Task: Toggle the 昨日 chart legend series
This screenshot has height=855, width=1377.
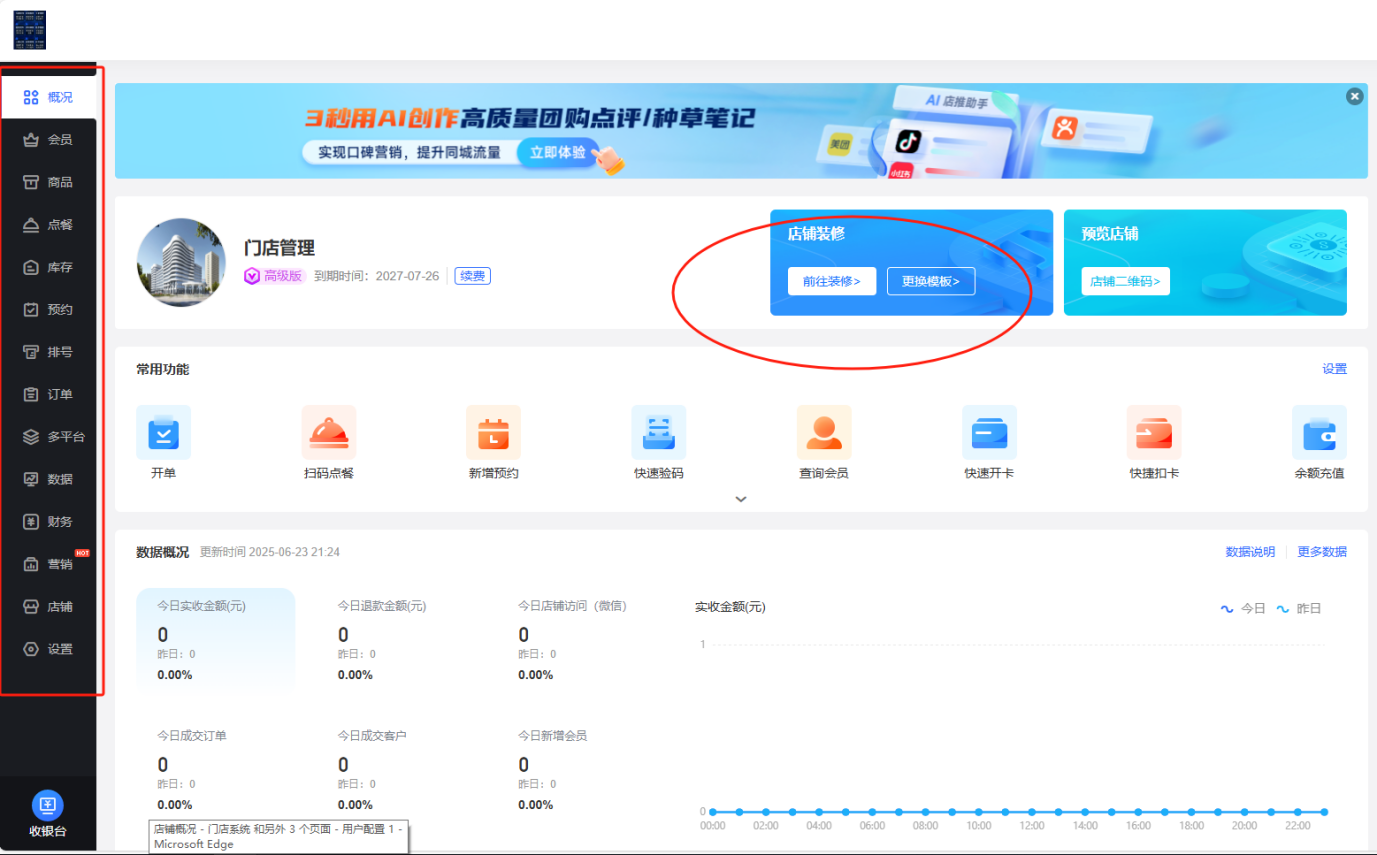Action: click(x=1298, y=608)
